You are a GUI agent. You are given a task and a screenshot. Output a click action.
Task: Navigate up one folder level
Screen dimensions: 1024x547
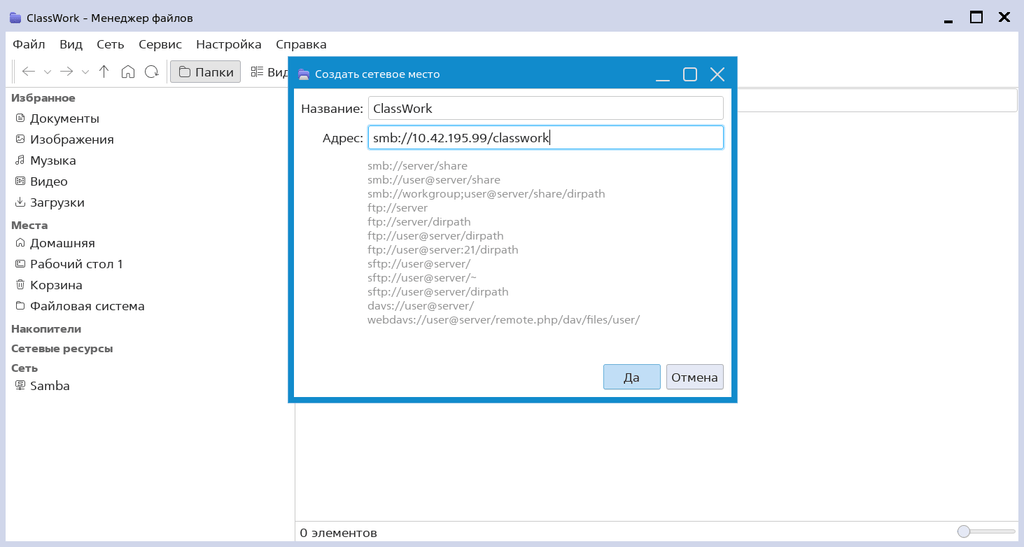click(104, 72)
